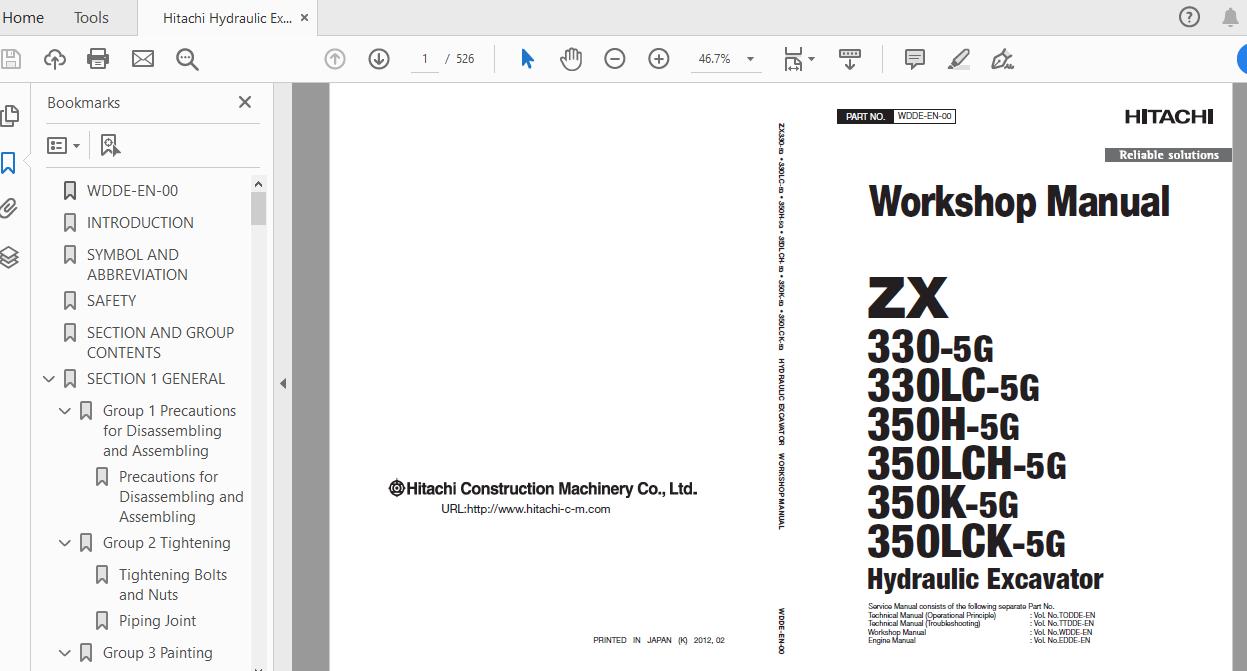Screen dimensions: 1247x671
Task: Open the add comment tool
Action: coord(914,59)
